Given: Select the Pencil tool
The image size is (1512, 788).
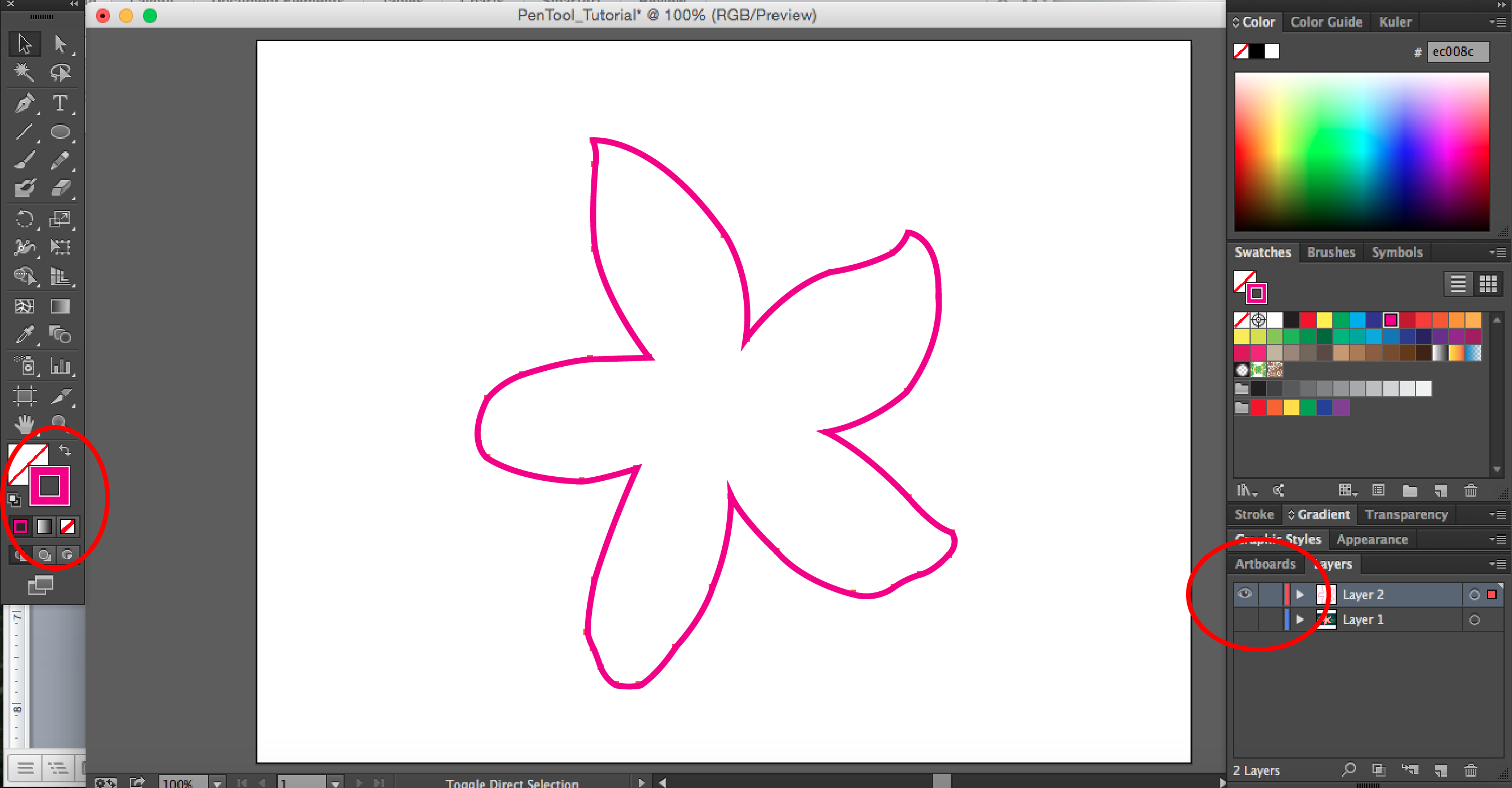Looking at the screenshot, I should coord(61,160).
